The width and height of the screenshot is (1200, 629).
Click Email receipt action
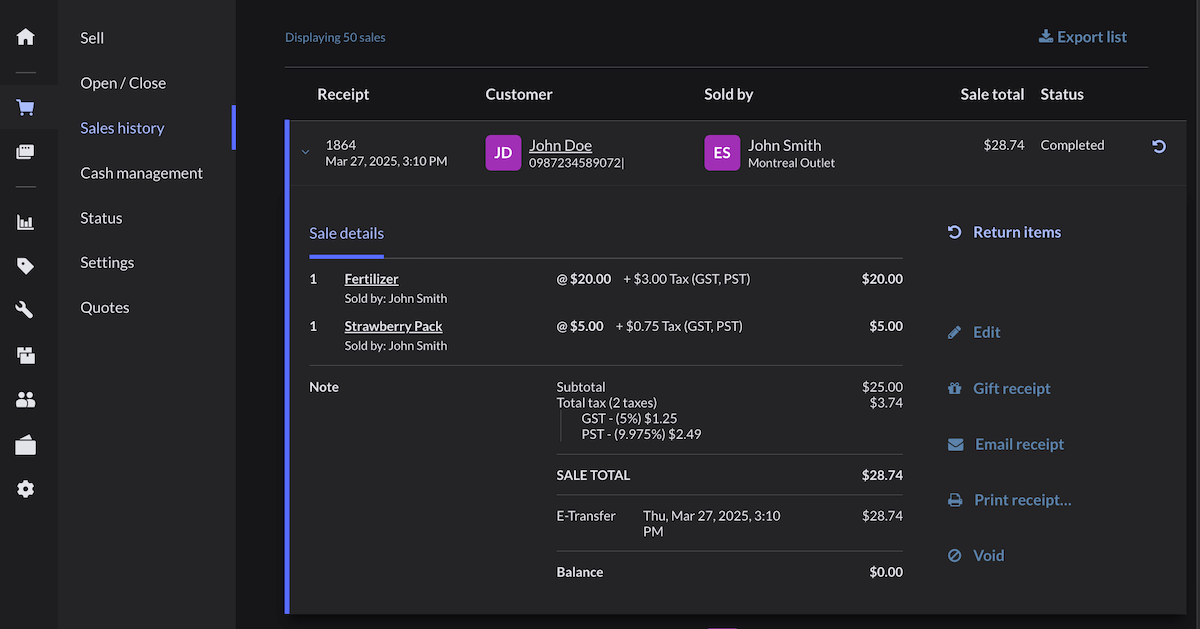[x=1019, y=444]
